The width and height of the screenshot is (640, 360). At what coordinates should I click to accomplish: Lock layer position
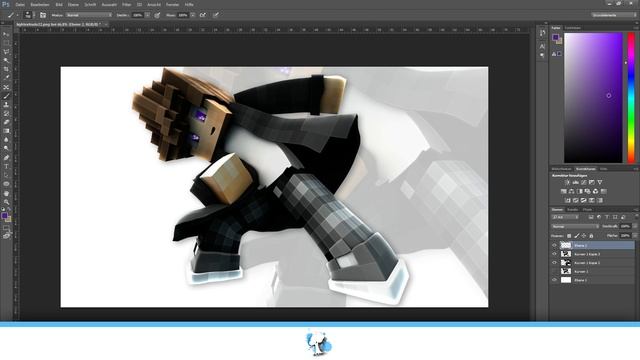(x=584, y=236)
